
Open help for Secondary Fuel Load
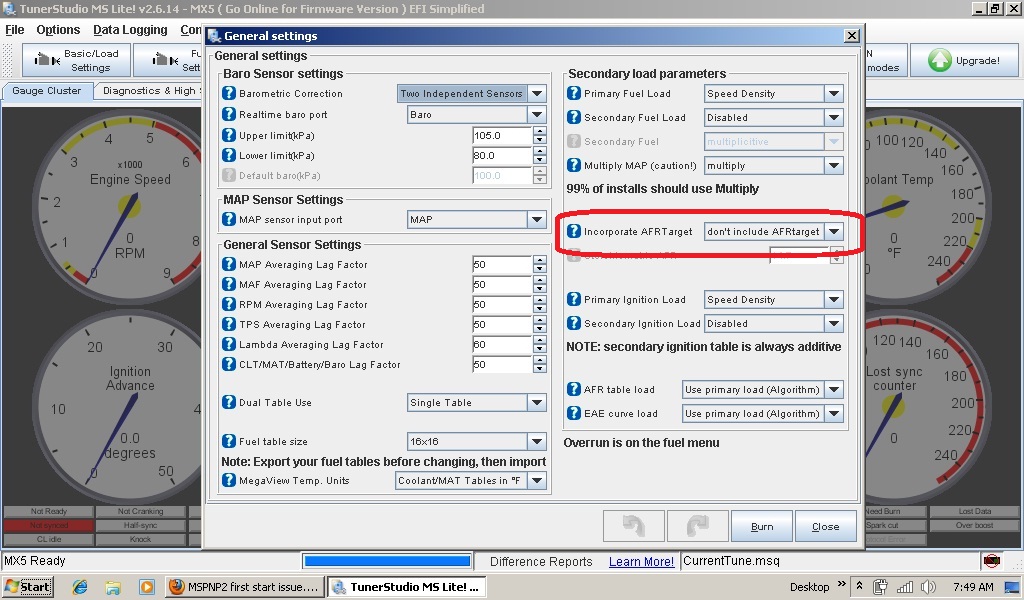tap(573, 118)
